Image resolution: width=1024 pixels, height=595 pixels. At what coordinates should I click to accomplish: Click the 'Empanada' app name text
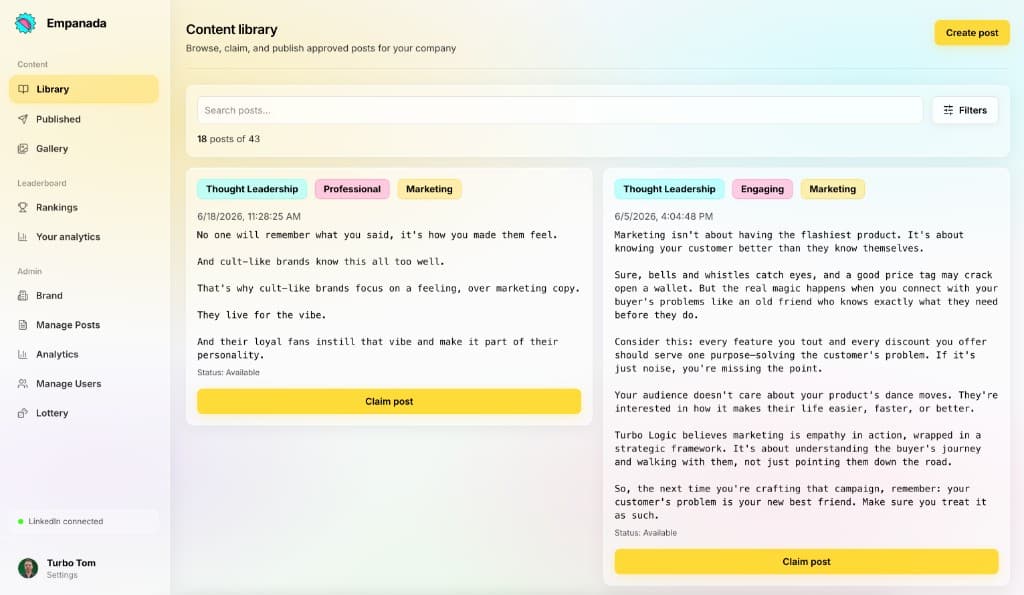pyautogui.click(x=76, y=24)
